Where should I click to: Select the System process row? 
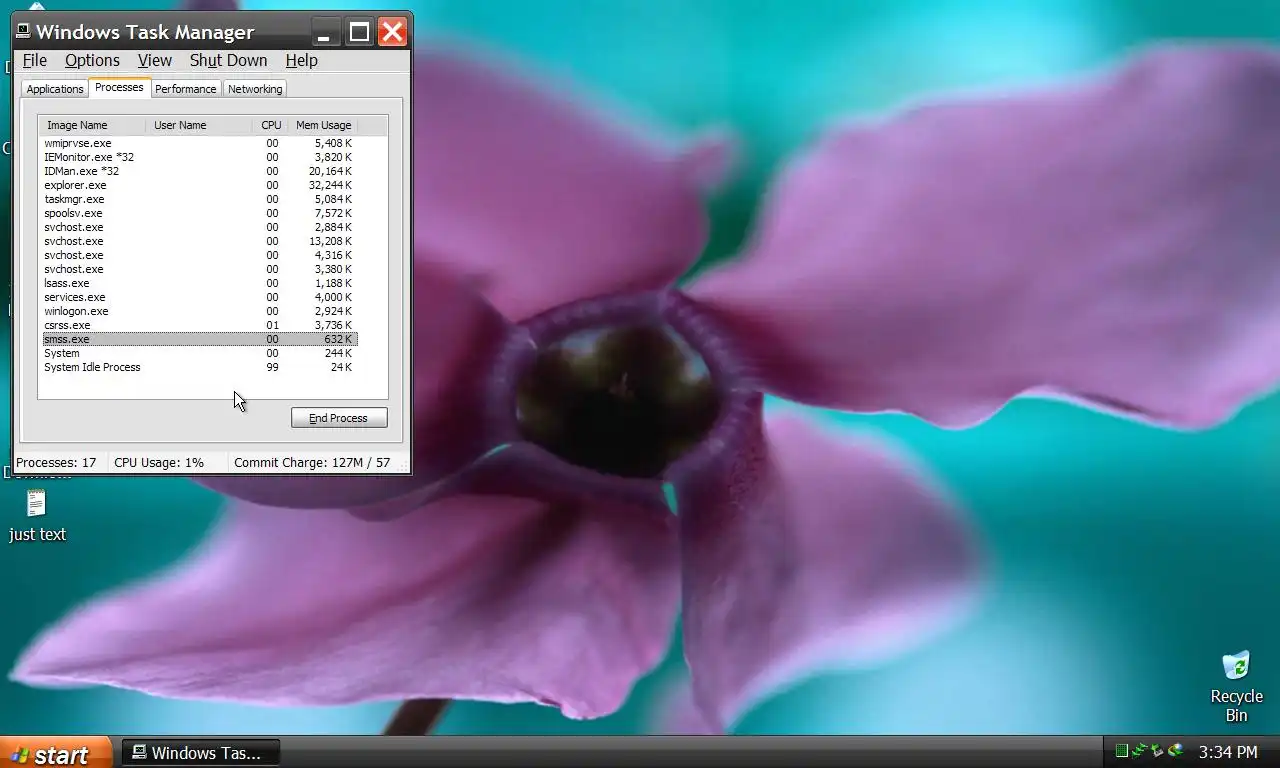[199, 353]
